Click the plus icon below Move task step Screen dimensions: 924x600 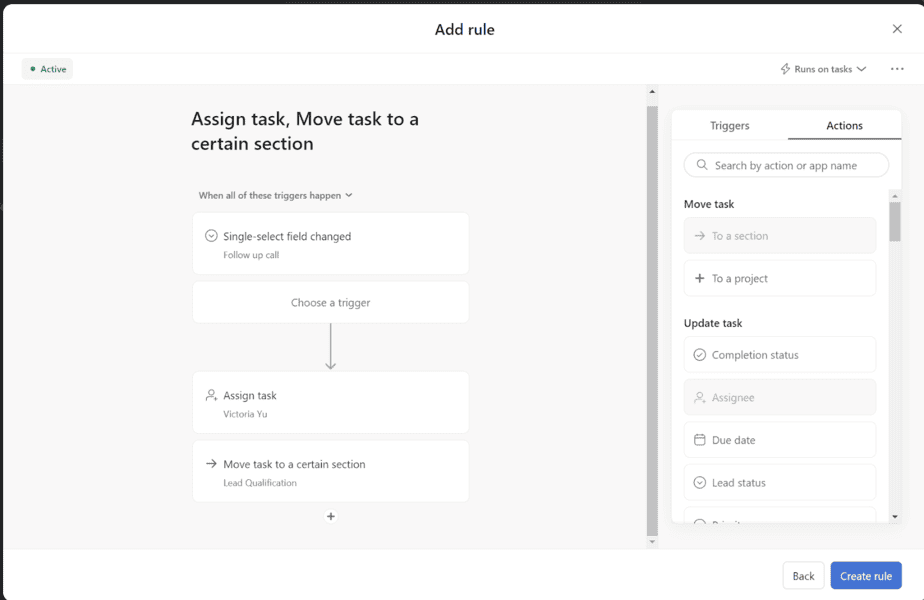pos(330,516)
